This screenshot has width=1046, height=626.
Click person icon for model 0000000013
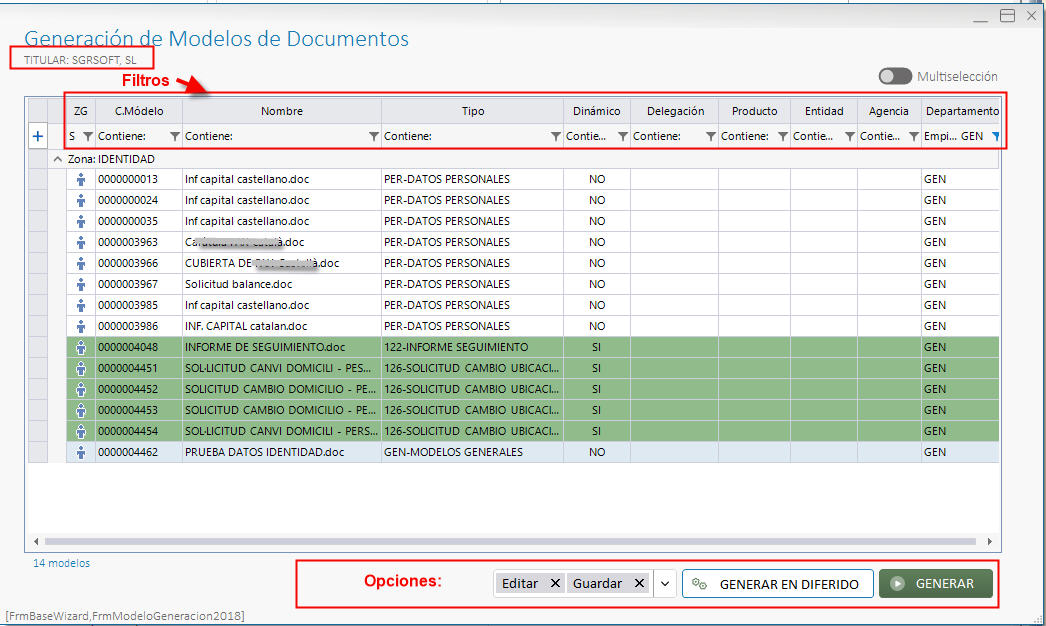pos(81,180)
